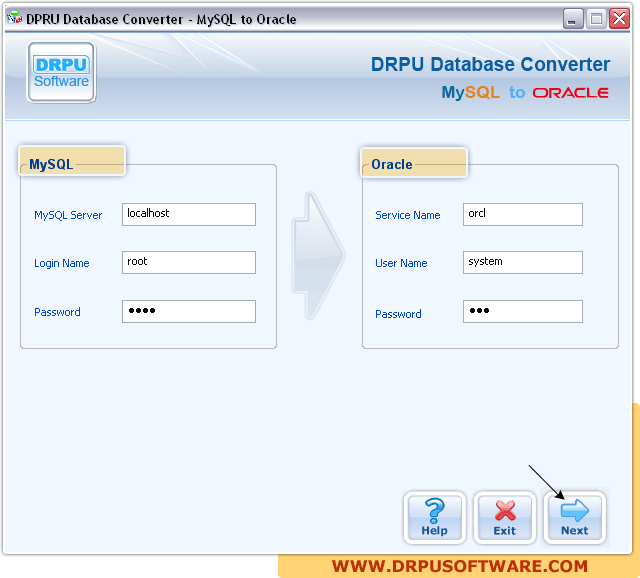The image size is (640, 578).
Task: Maximize the Database Converter window
Action: point(596,18)
